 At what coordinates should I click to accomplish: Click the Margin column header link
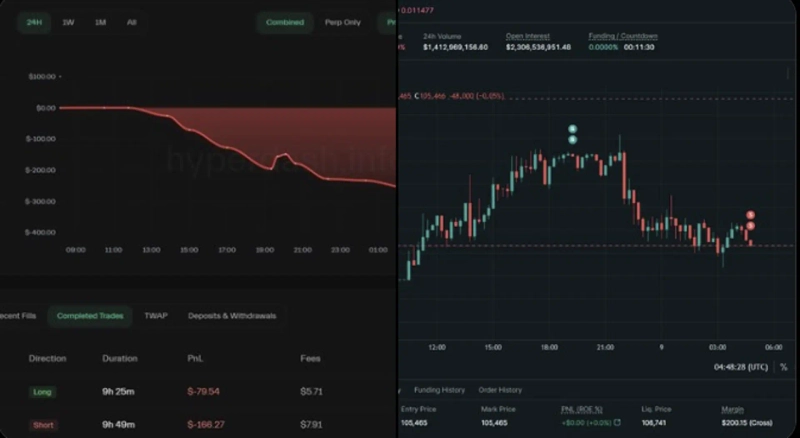[x=732, y=409]
